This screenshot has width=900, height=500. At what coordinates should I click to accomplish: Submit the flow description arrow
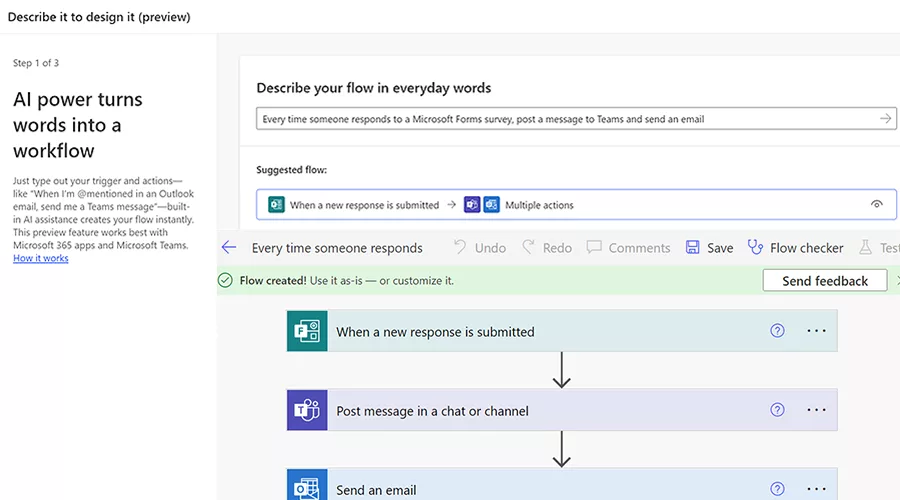pos(885,119)
